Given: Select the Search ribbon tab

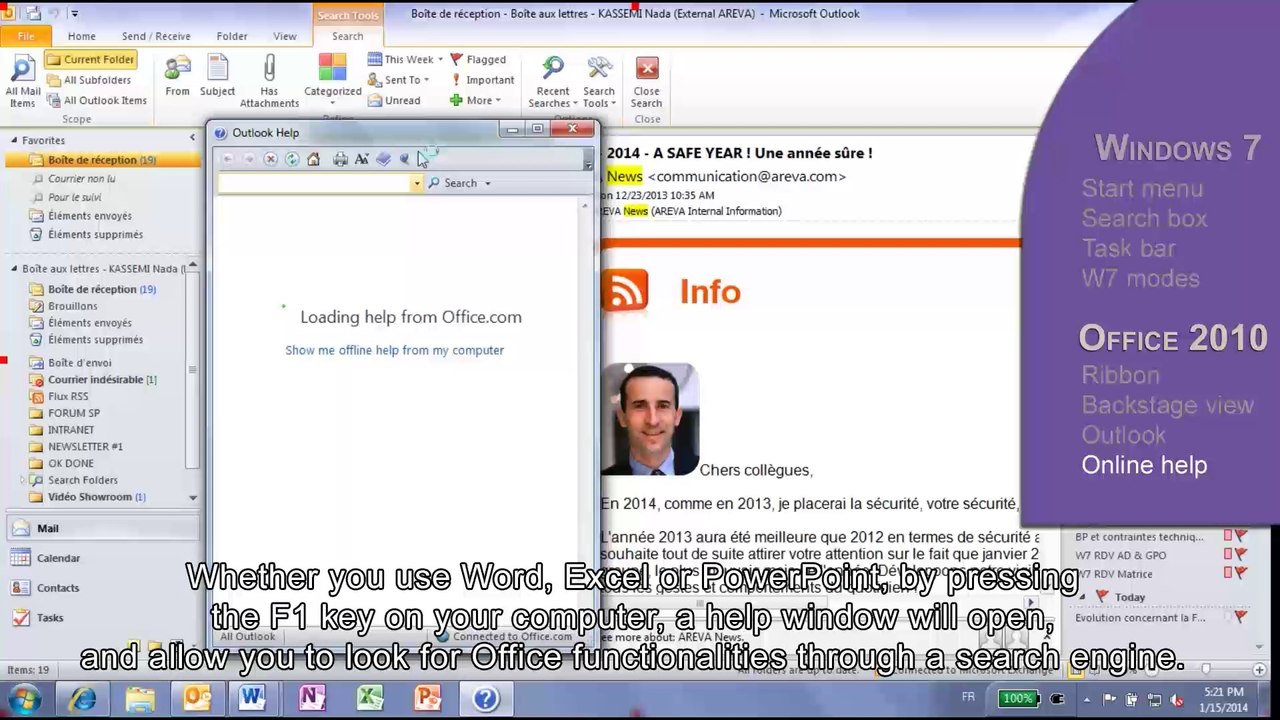Looking at the screenshot, I should (x=348, y=36).
